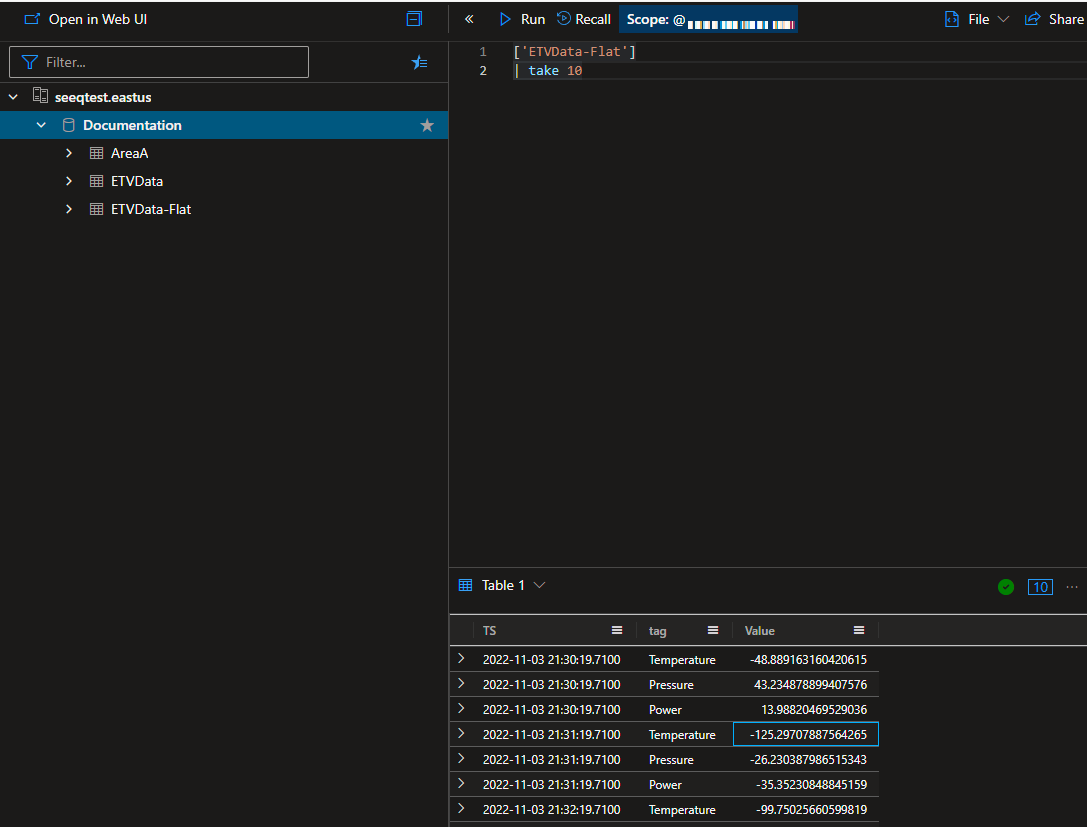Toggle the favorite star on Documentation
This screenshot has width=1087, height=827.
point(427,125)
